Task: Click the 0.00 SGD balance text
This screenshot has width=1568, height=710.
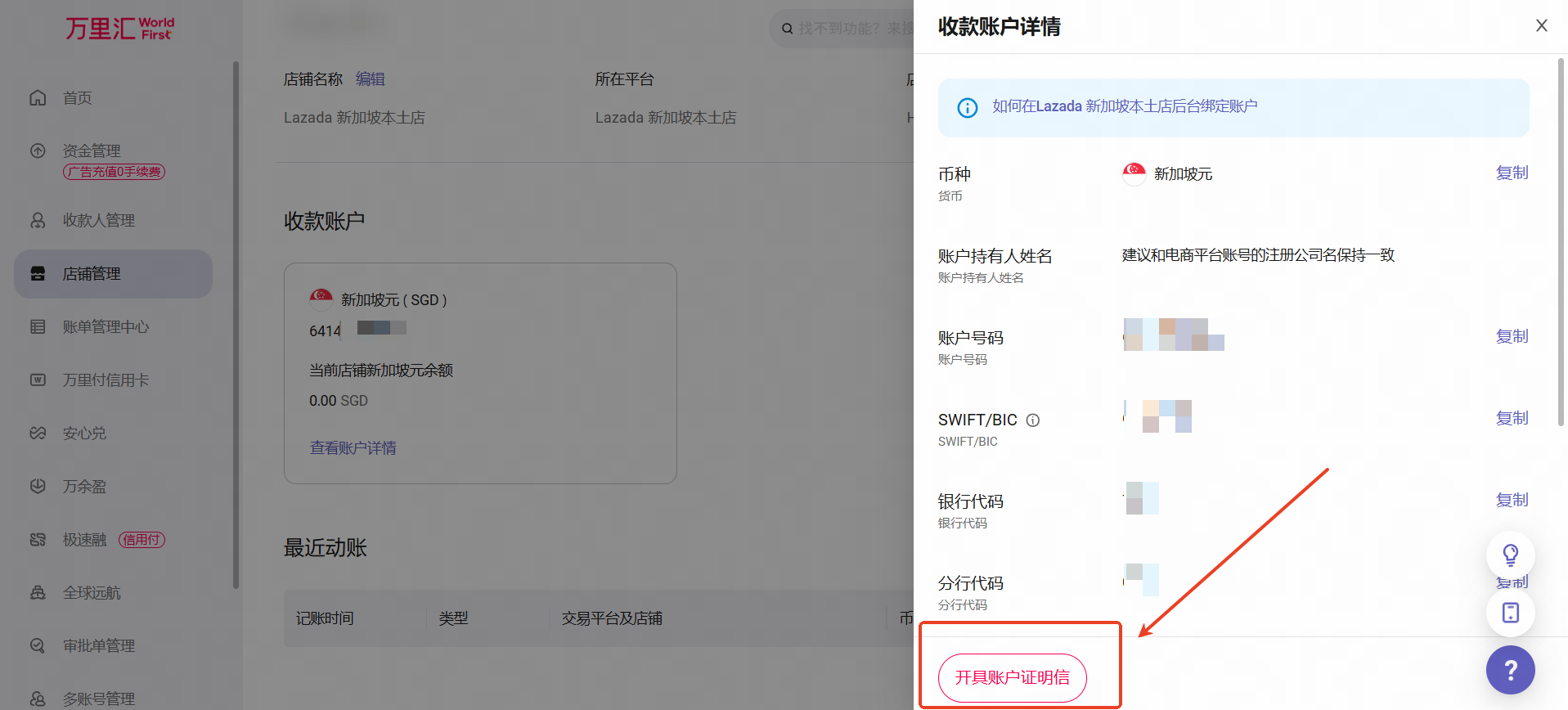Action: point(339,401)
